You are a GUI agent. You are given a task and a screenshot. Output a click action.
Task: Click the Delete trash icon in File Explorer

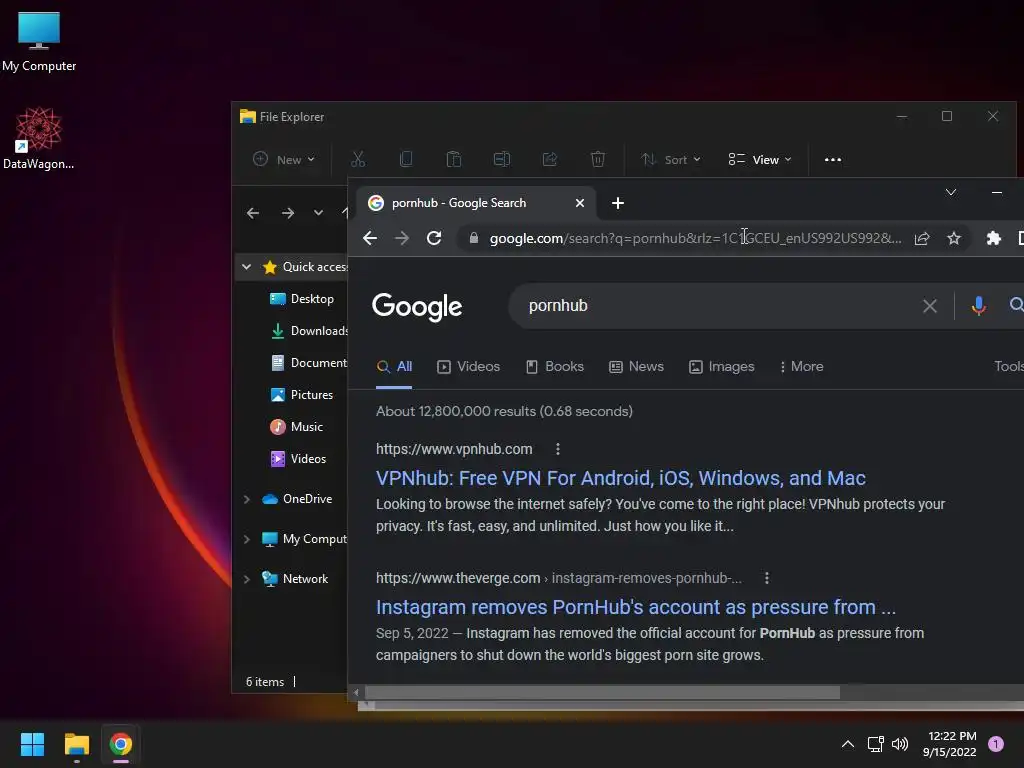[x=598, y=159]
